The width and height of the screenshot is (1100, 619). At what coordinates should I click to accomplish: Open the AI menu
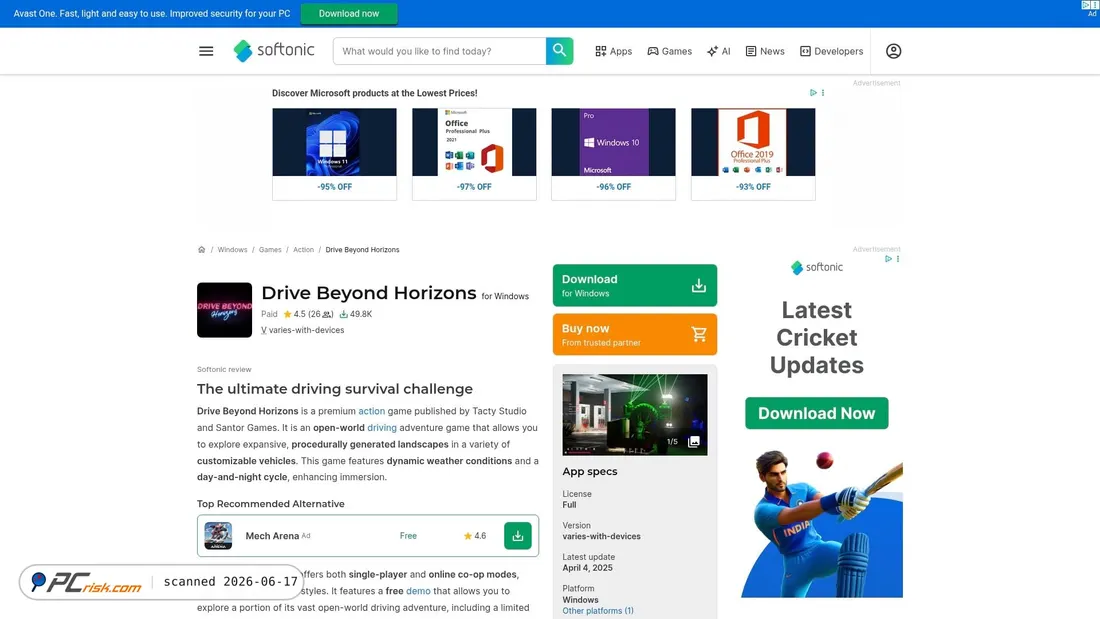pyautogui.click(x=718, y=51)
